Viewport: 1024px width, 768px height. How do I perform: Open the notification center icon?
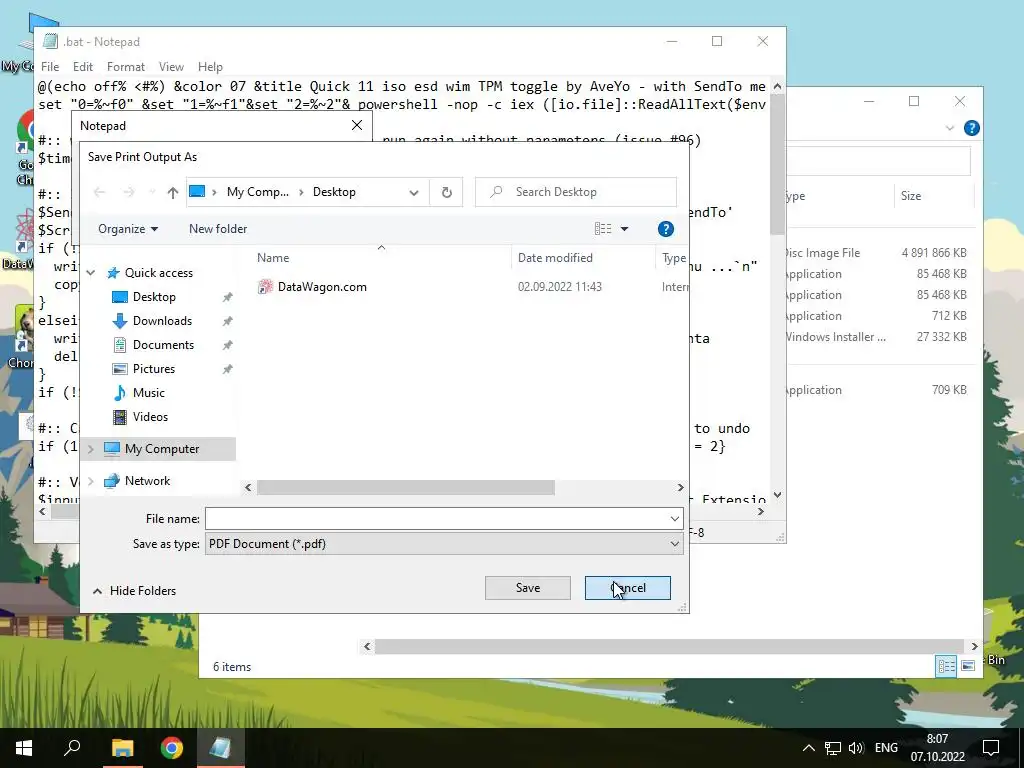click(991, 748)
